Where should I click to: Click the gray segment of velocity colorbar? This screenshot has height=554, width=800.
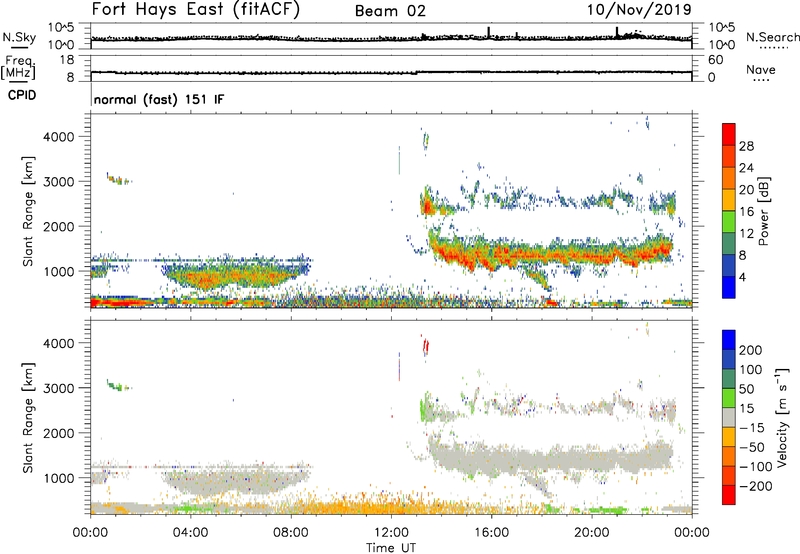pos(729,418)
